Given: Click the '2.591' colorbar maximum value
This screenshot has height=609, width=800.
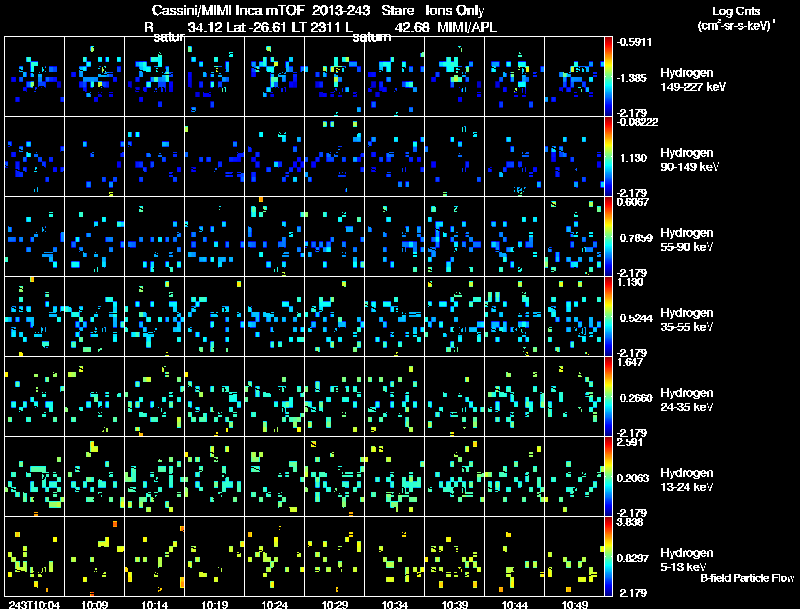Looking at the screenshot, I should 630,442.
